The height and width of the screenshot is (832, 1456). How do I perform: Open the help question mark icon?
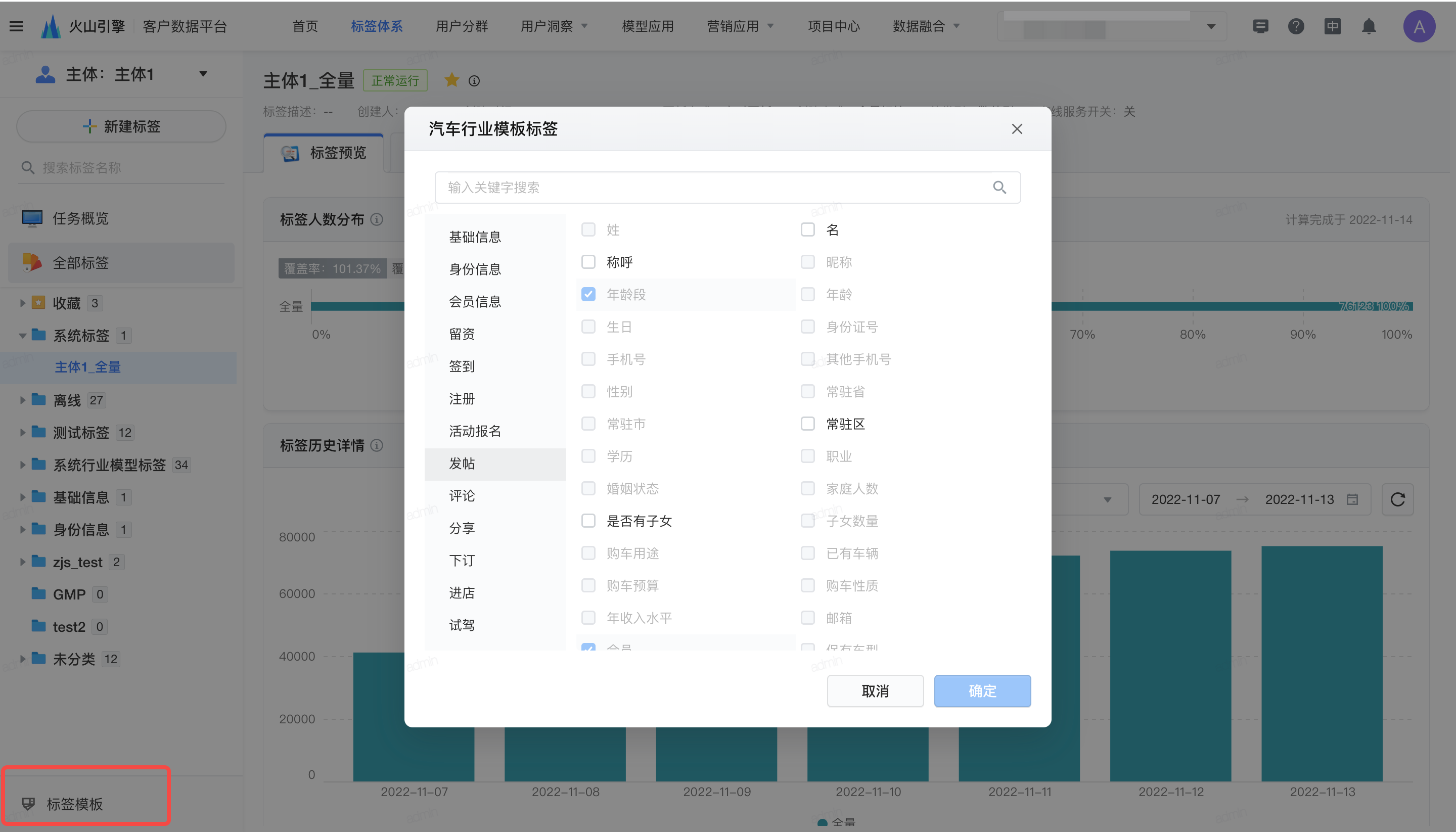pyautogui.click(x=1296, y=26)
